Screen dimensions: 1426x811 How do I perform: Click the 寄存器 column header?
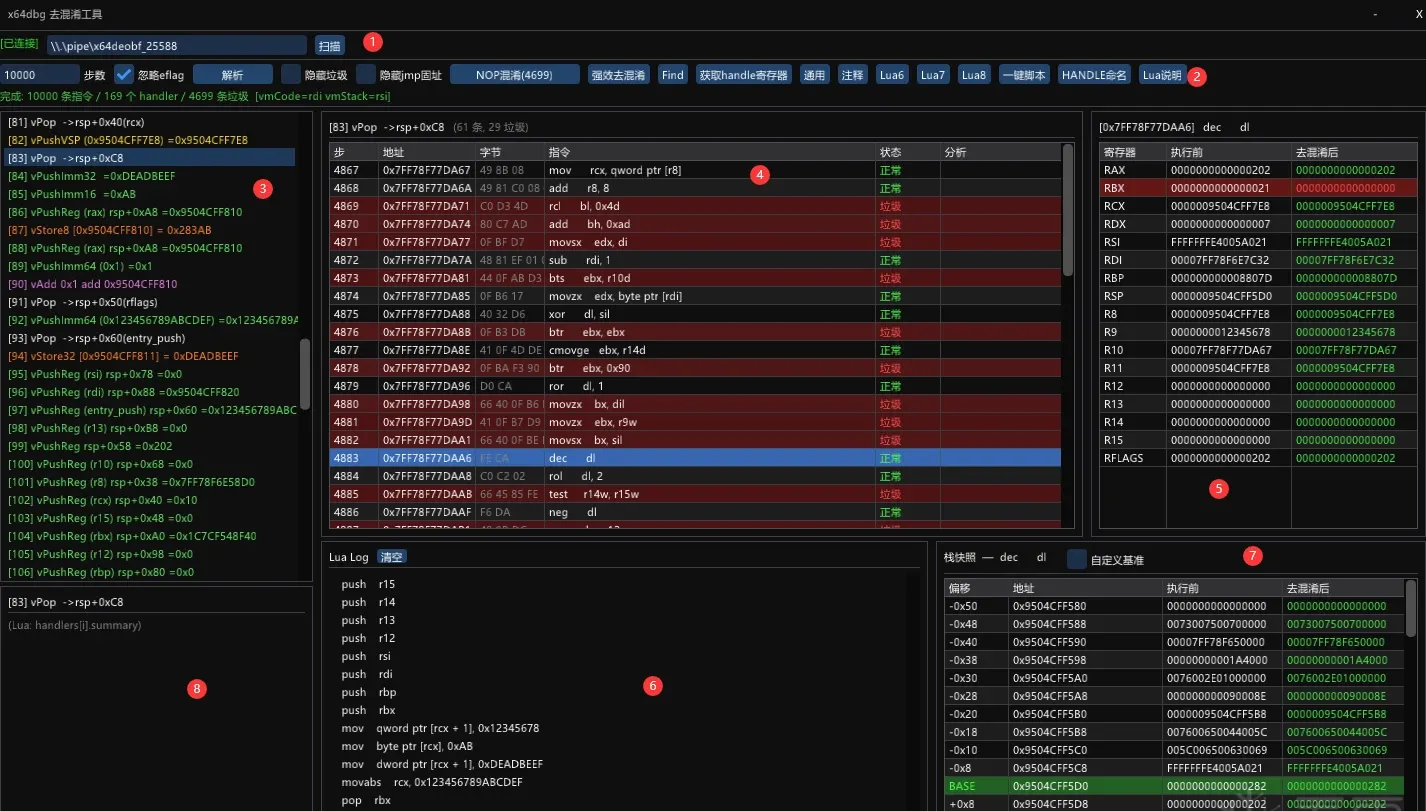(1132, 152)
